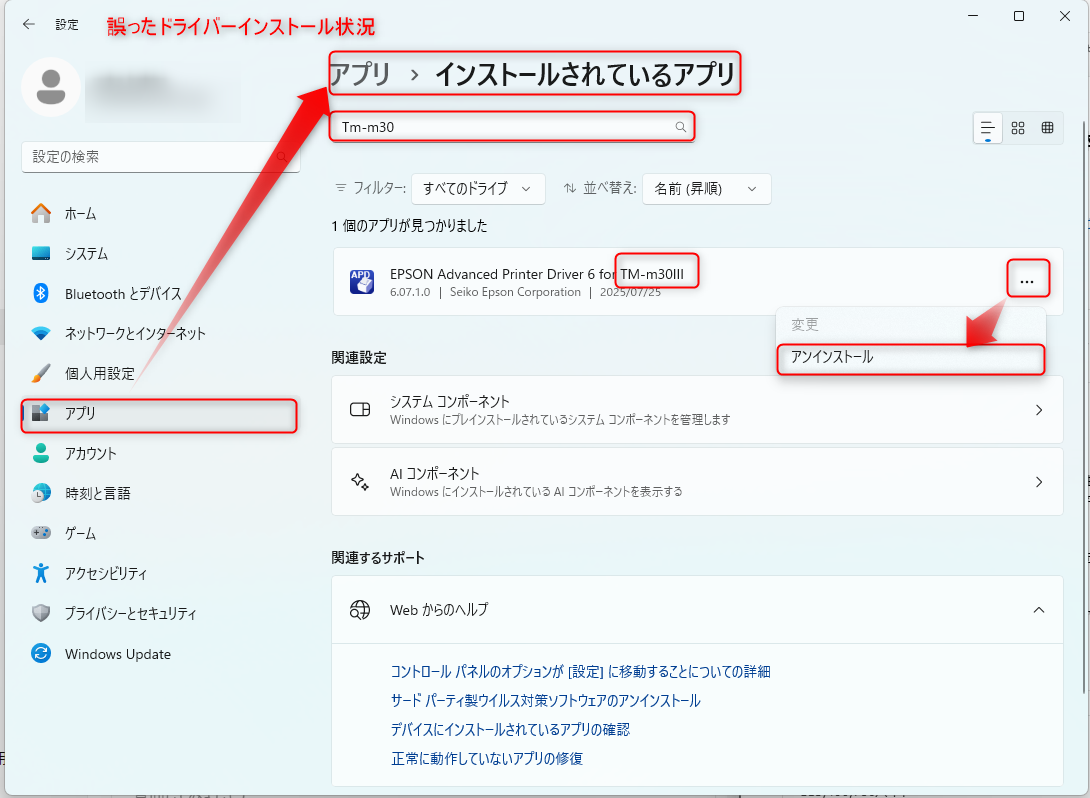Open link 正常に動作していないアプリの修復
The width and height of the screenshot is (1090, 798).
click(487, 758)
